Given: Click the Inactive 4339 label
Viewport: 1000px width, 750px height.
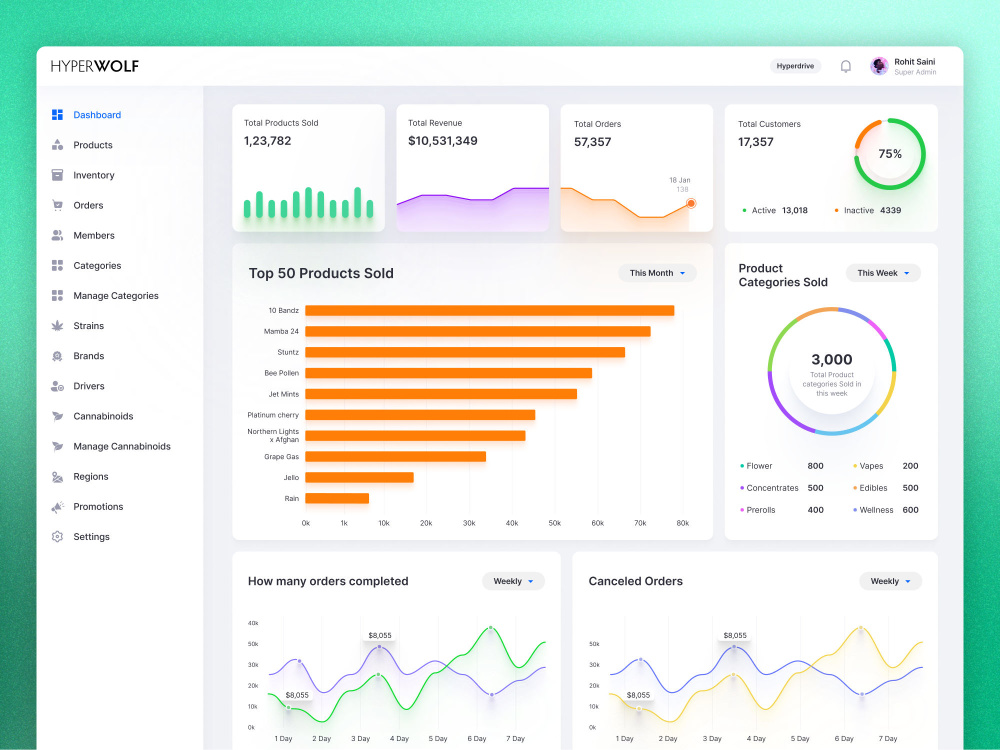Looking at the screenshot, I should 868,210.
